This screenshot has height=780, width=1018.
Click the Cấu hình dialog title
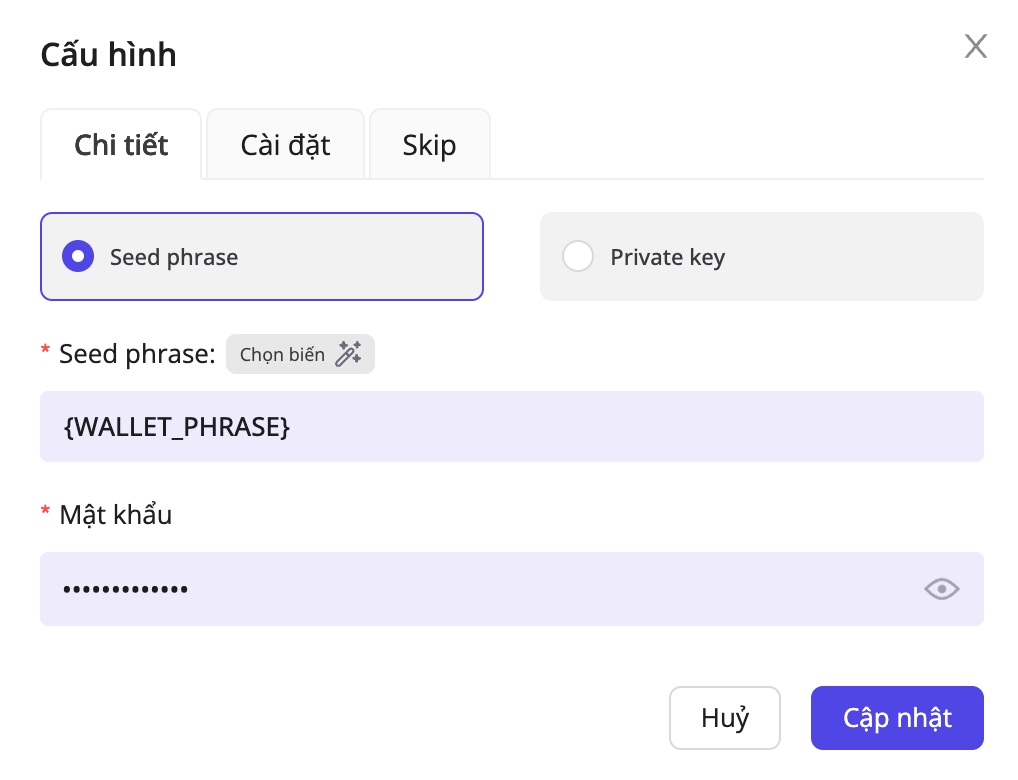pos(108,54)
